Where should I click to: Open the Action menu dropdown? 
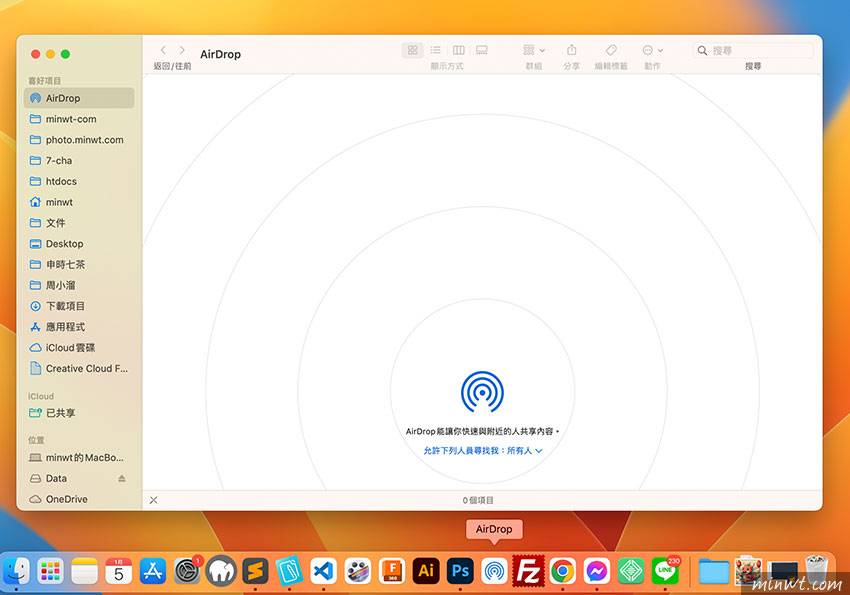pos(652,50)
